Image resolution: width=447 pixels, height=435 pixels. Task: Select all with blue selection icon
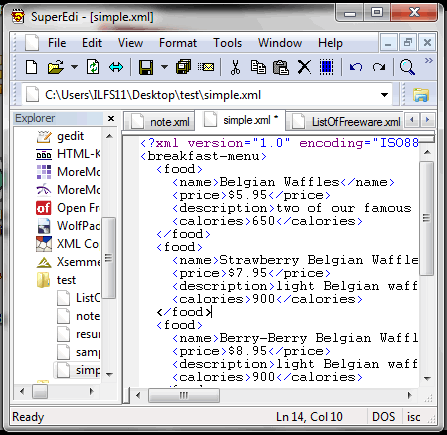pyautogui.click(x=326, y=67)
